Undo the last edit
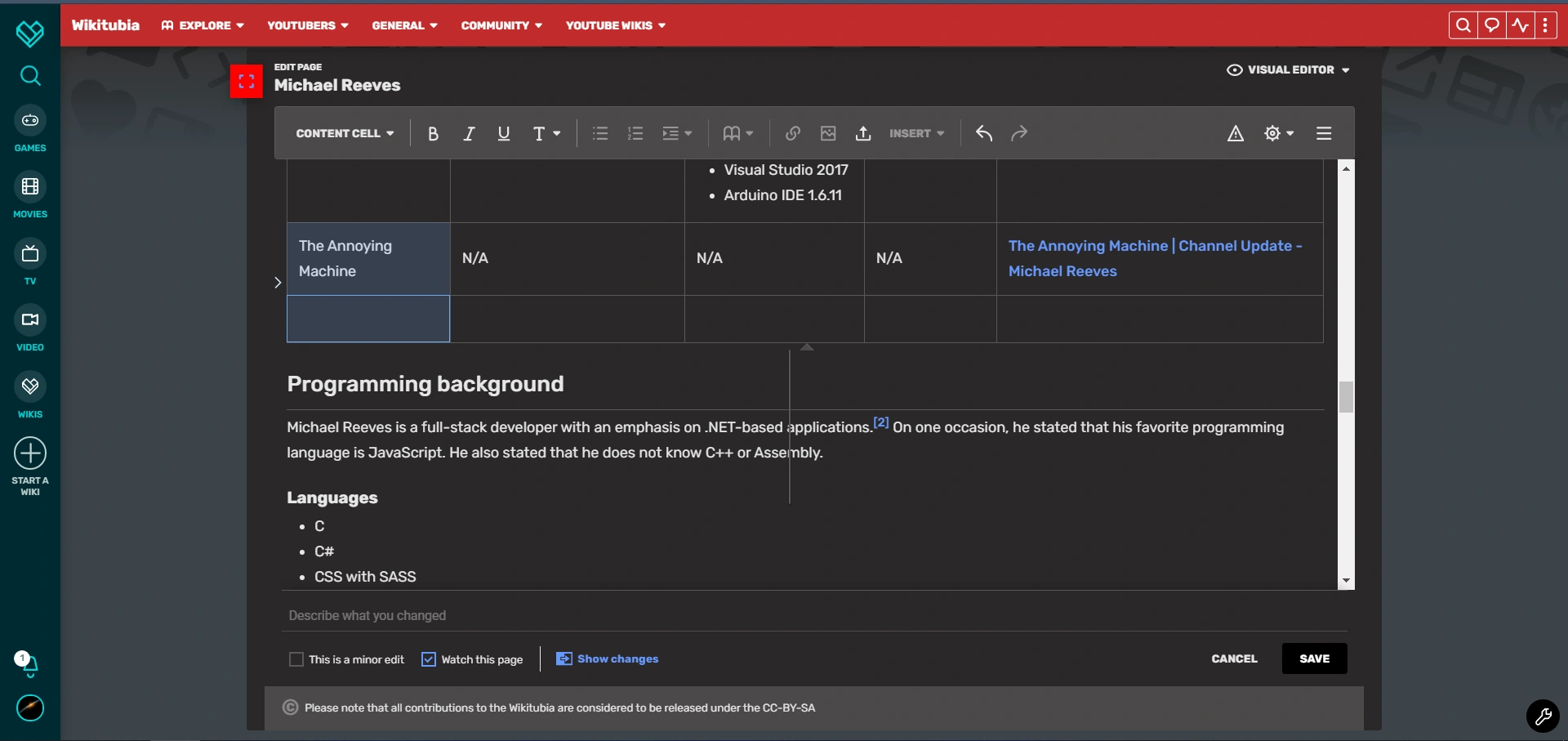The width and height of the screenshot is (1568, 741). click(982, 133)
